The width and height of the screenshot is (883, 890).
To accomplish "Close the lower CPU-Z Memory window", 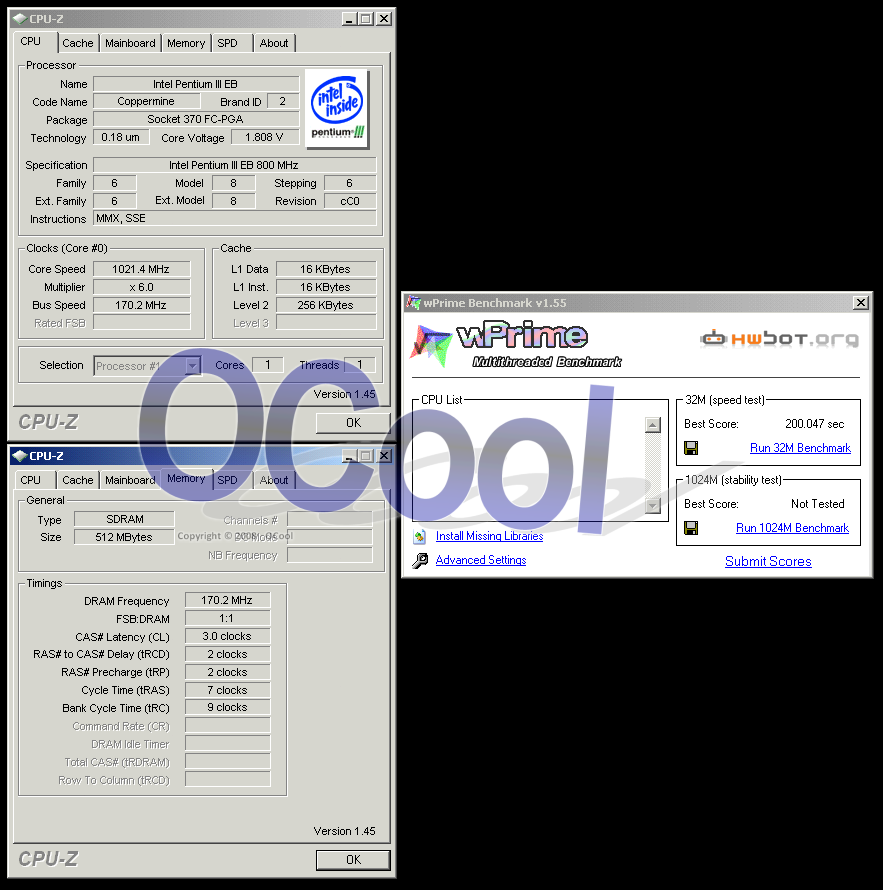I will (384, 456).
